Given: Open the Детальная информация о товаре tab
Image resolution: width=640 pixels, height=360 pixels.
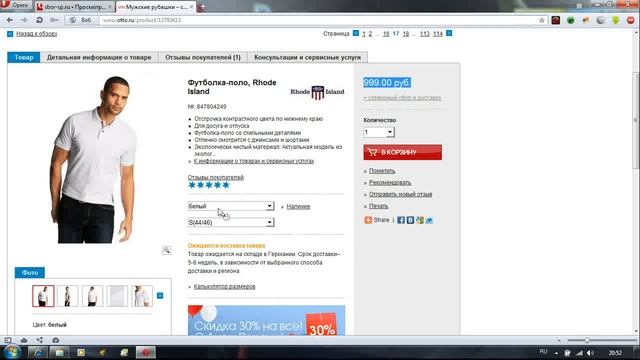Looking at the screenshot, I should click(x=99, y=58).
